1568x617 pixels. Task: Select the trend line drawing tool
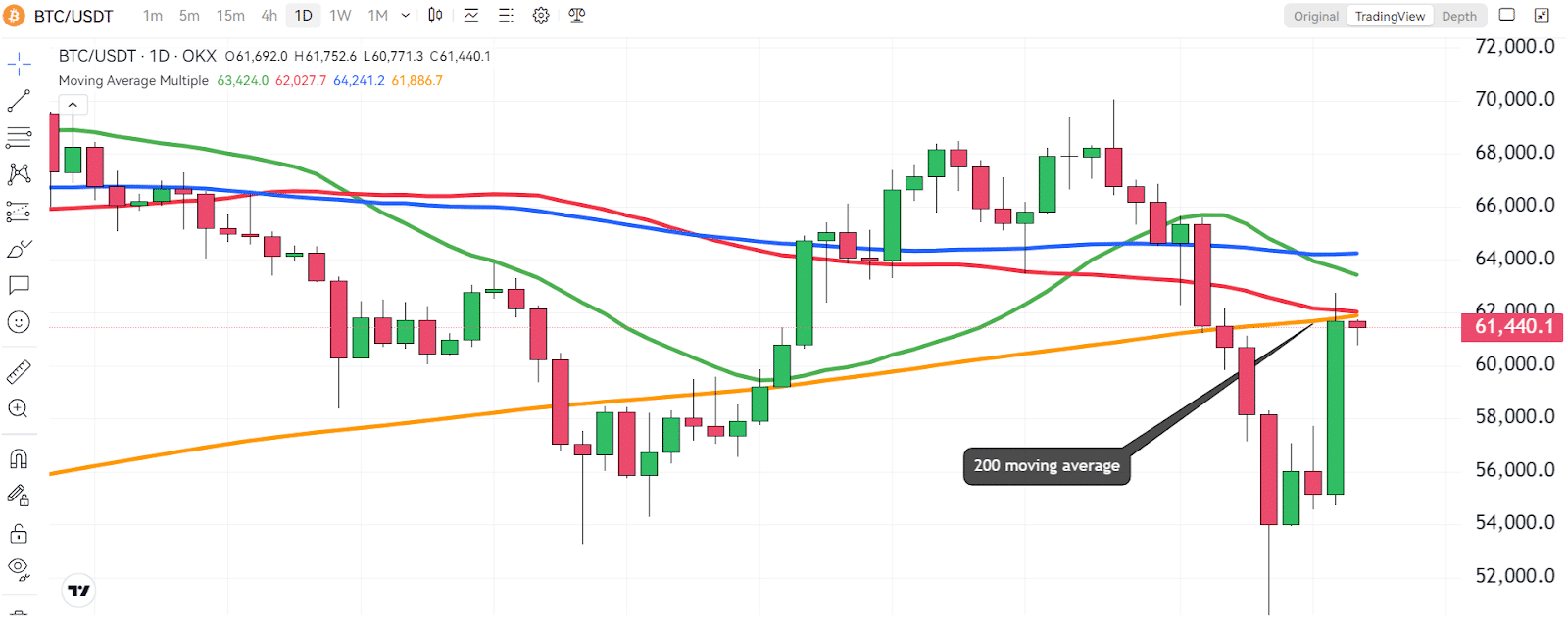(x=19, y=100)
